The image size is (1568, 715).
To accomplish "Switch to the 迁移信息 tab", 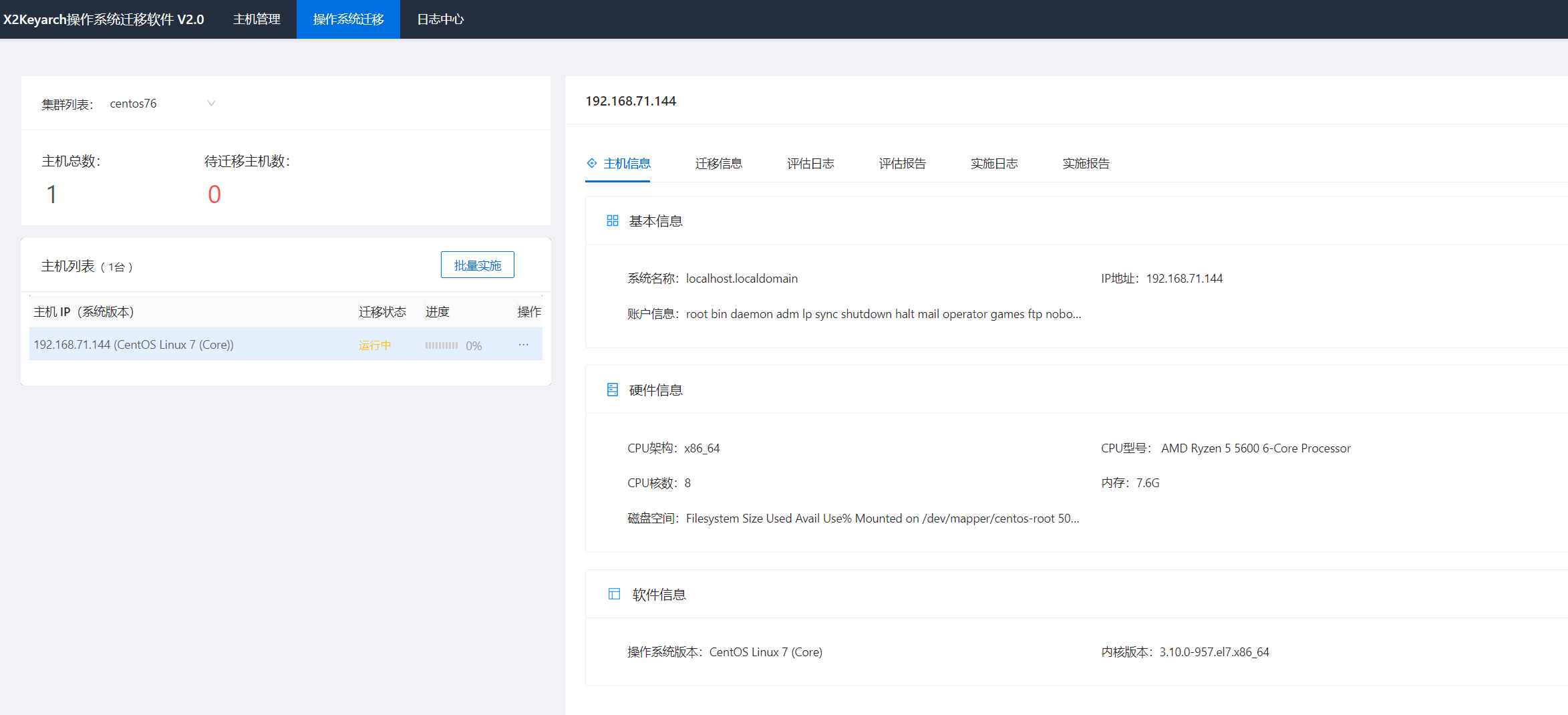I will (718, 164).
